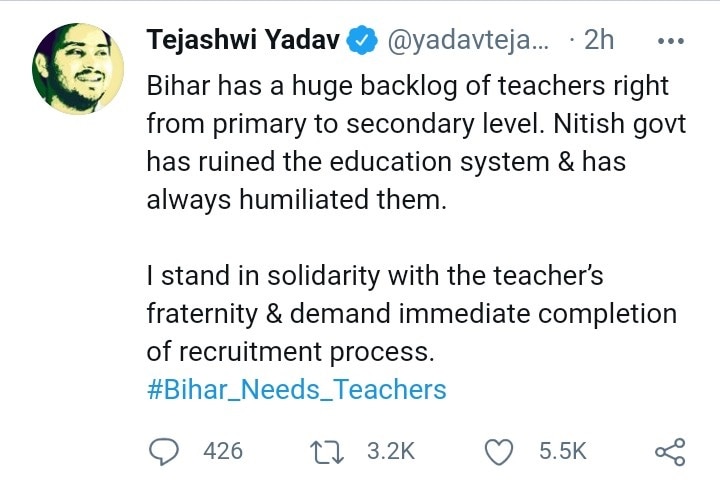The image size is (720, 491).
Task: Follow the #Bihar_Needs_Teachers hashtag
Action: [297, 390]
